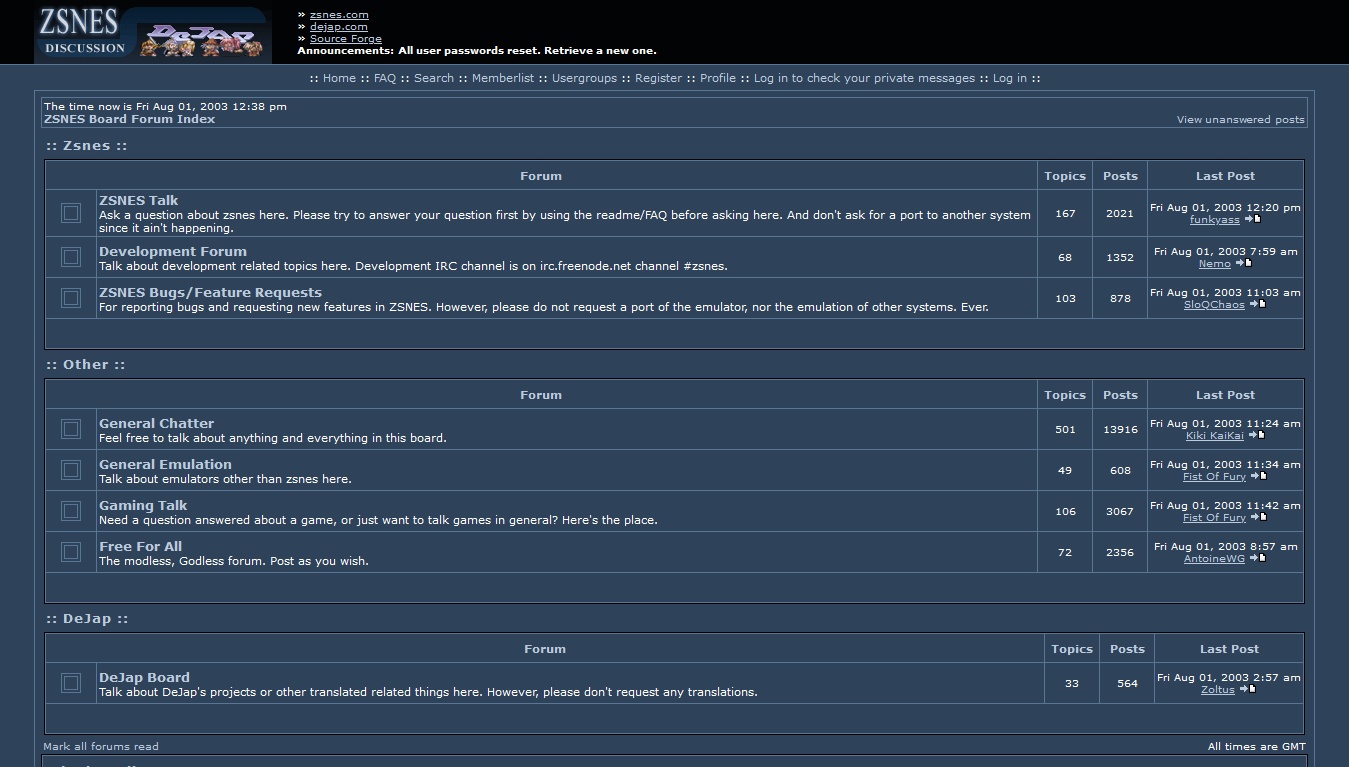Click the folder icon beside ZSNES Talk
This screenshot has width=1349, height=767.
click(x=71, y=213)
